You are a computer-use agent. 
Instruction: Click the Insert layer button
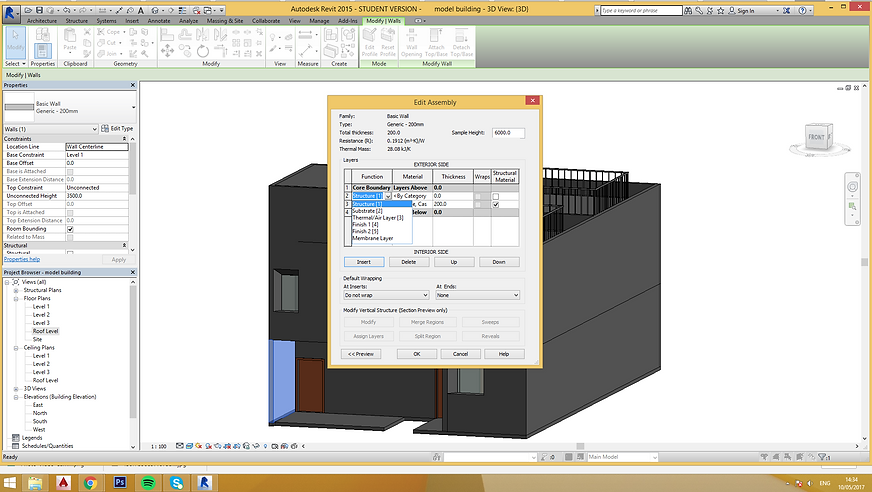[363, 262]
